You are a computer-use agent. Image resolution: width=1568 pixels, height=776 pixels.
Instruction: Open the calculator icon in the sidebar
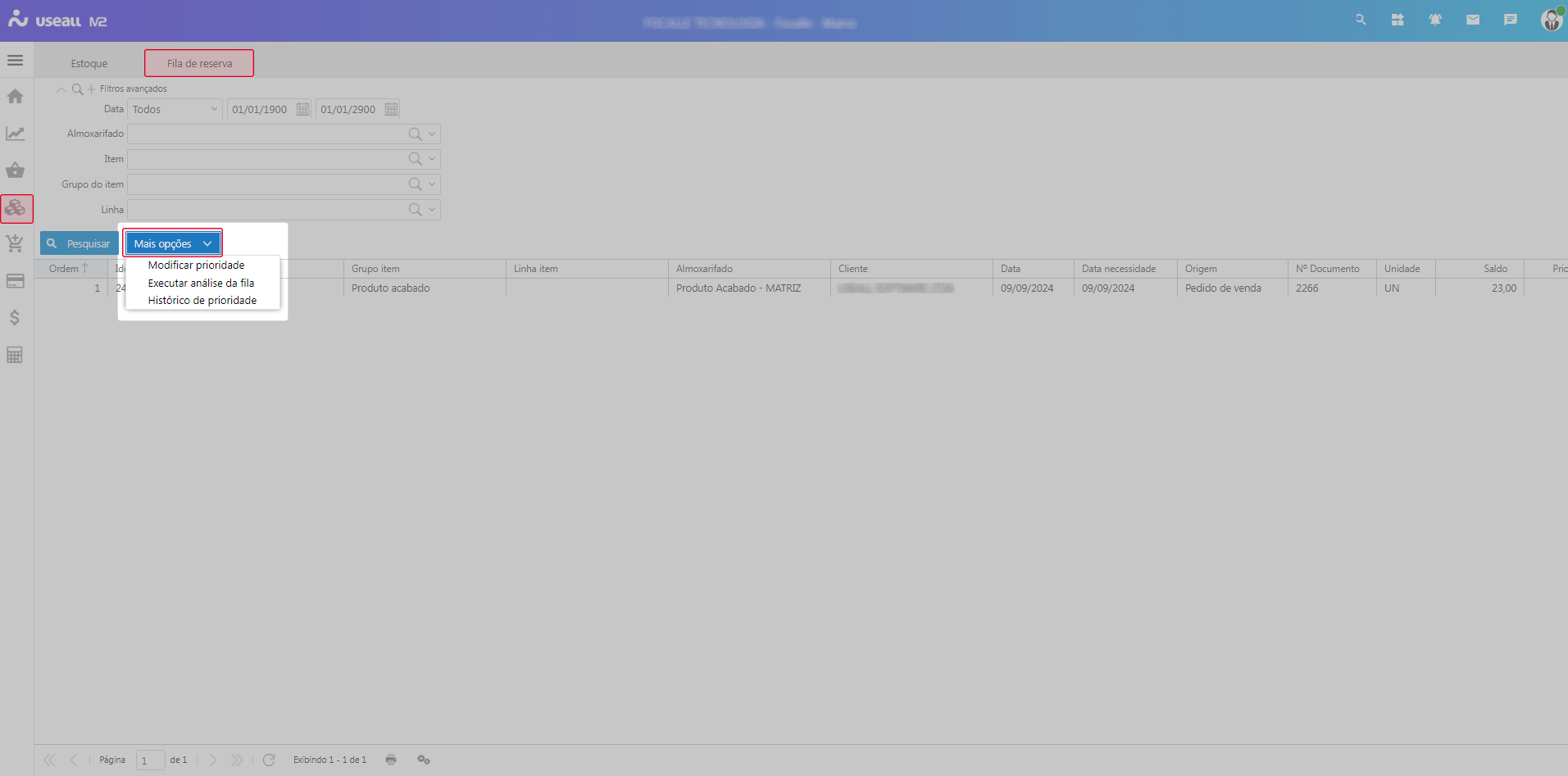tap(15, 355)
